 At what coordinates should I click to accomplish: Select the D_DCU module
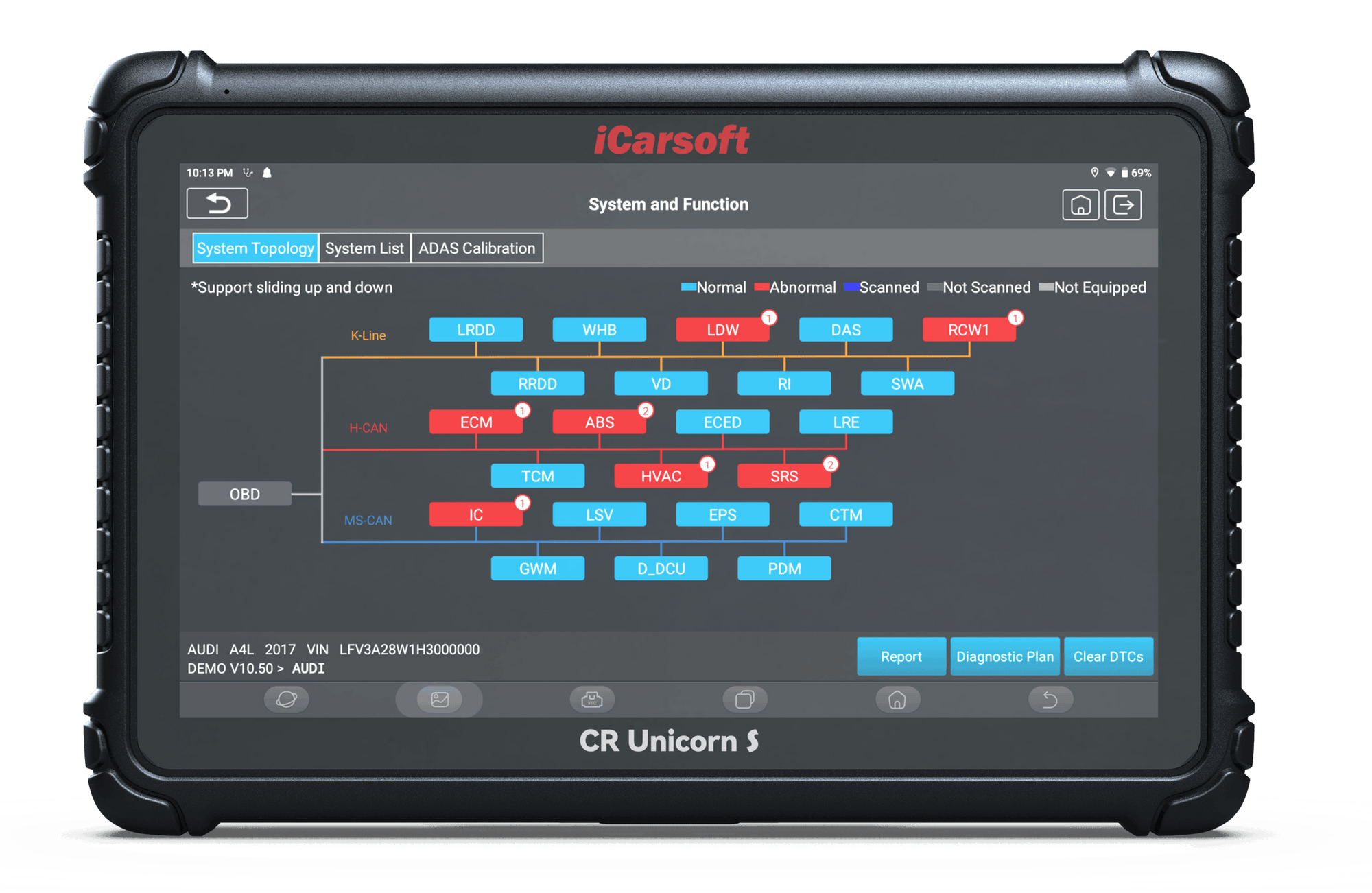coord(661,569)
